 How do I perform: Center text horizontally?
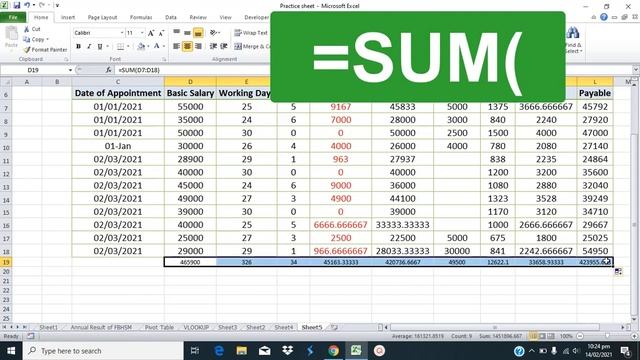click(187, 47)
